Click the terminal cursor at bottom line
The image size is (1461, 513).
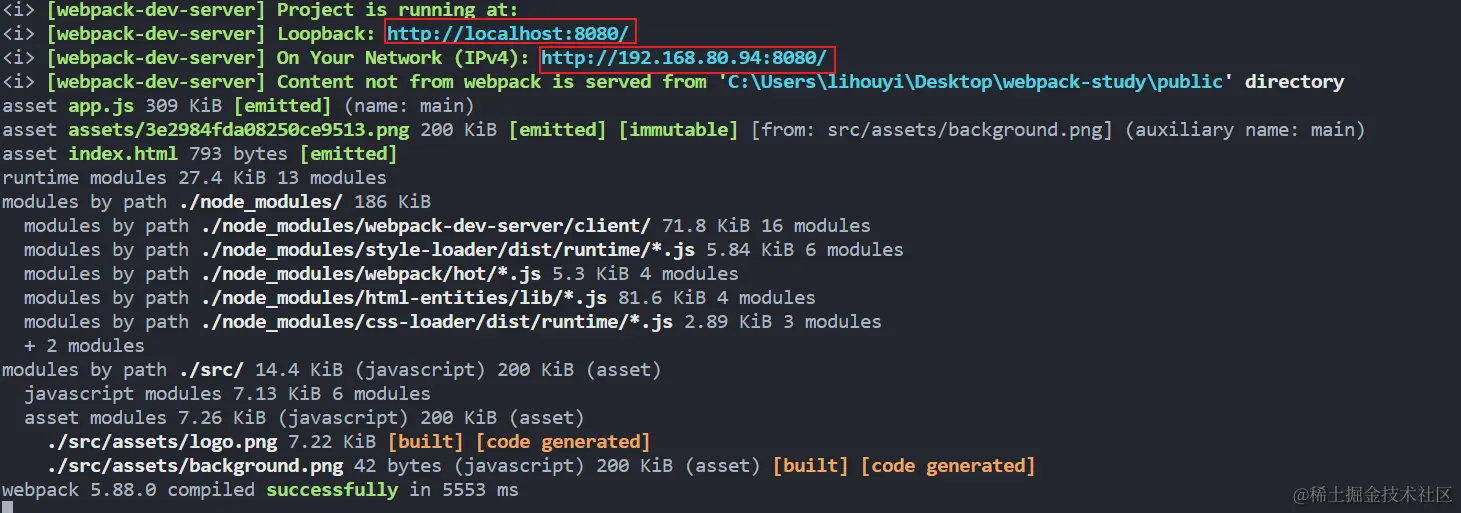click(x=7, y=507)
